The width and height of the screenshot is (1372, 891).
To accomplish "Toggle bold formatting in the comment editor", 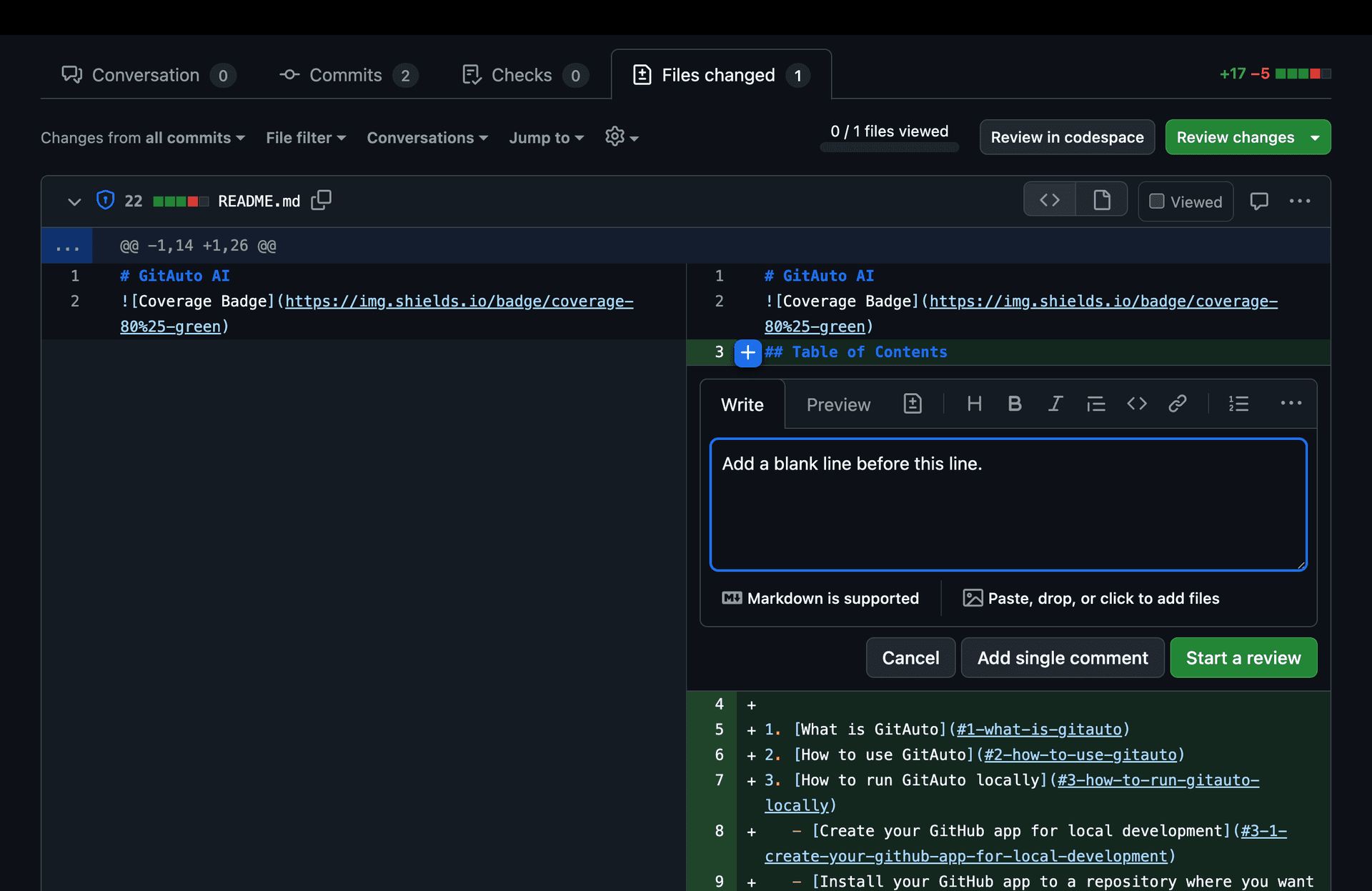I will (1015, 404).
